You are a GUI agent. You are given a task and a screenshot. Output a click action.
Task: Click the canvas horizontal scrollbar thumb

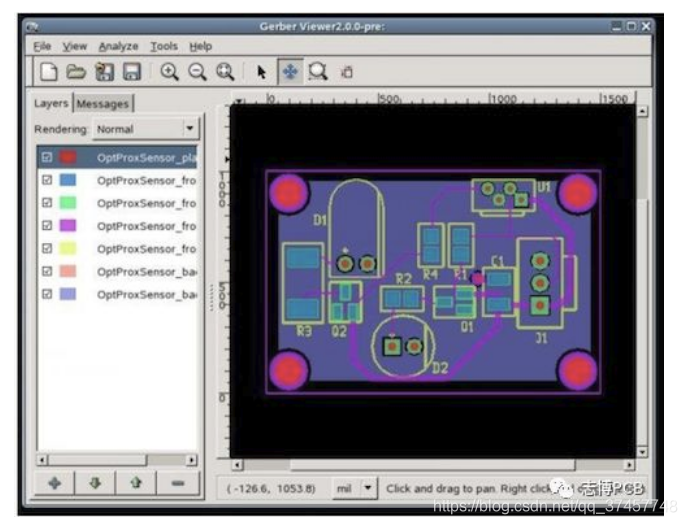click(x=432, y=465)
